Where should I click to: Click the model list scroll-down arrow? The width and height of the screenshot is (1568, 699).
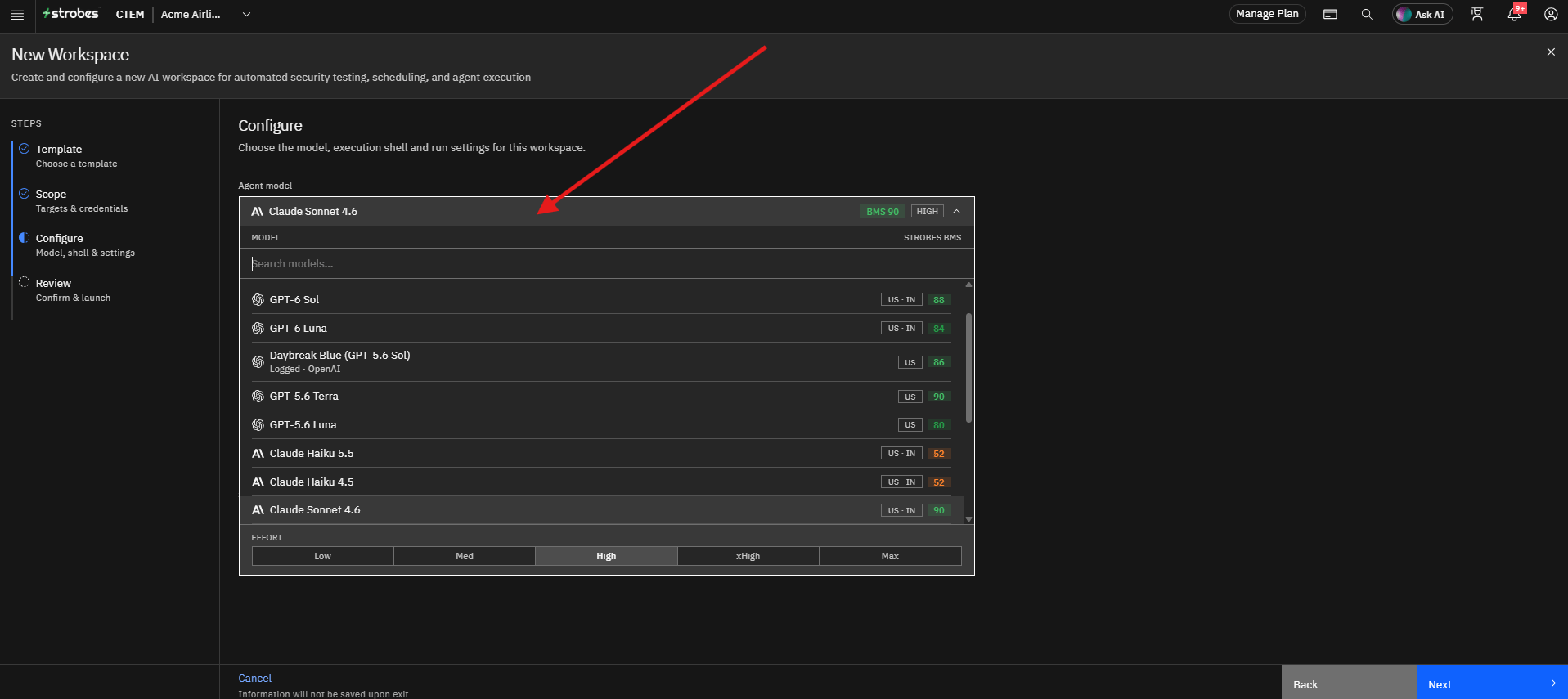(969, 519)
